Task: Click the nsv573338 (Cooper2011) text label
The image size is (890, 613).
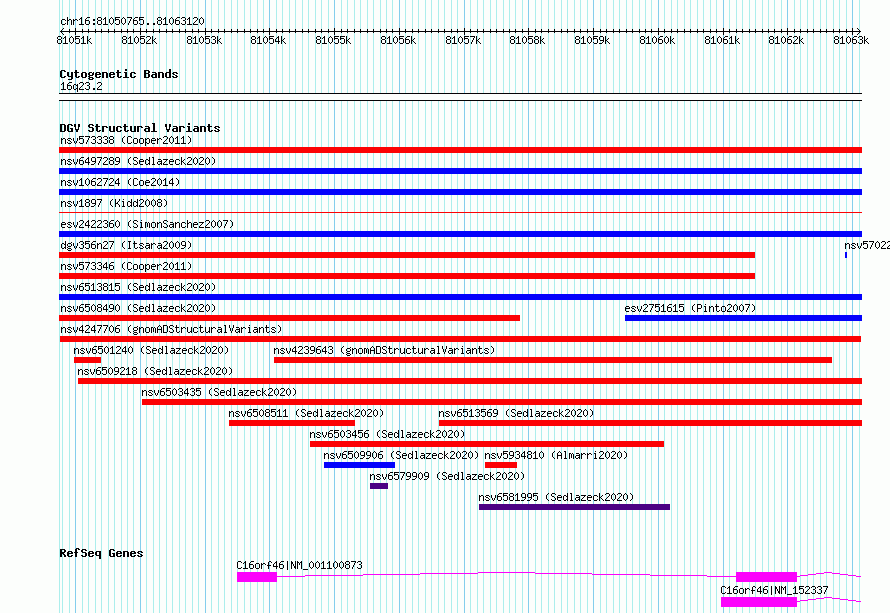Action: [x=126, y=140]
